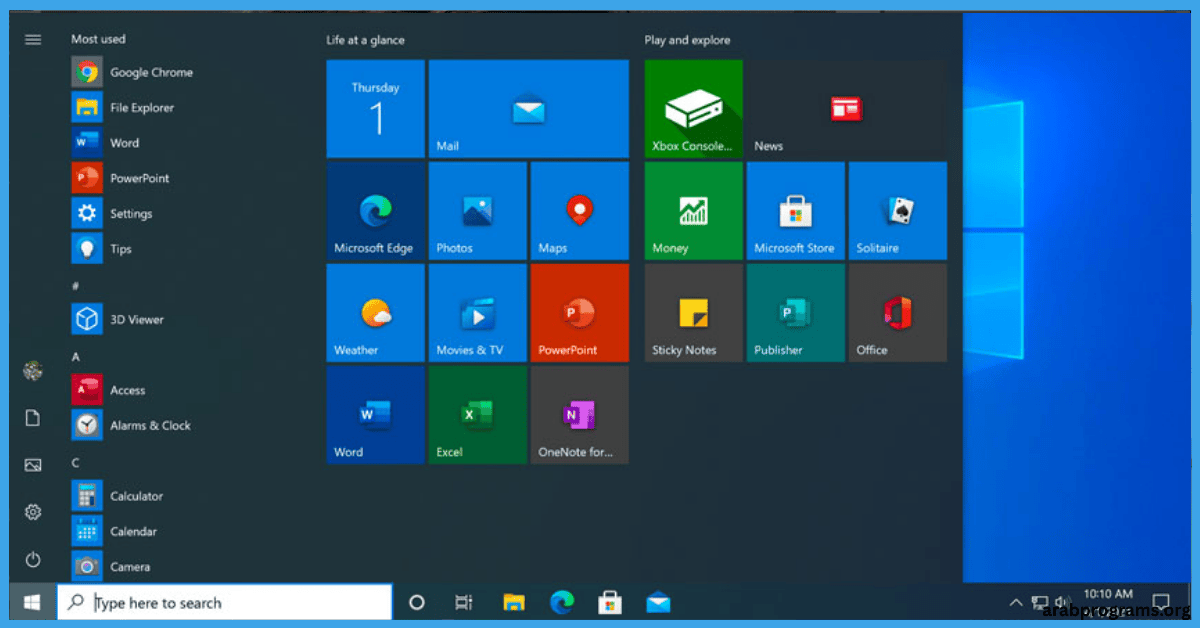Open Microsoft Edge on the taskbar
The height and width of the screenshot is (628, 1200).
(562, 603)
